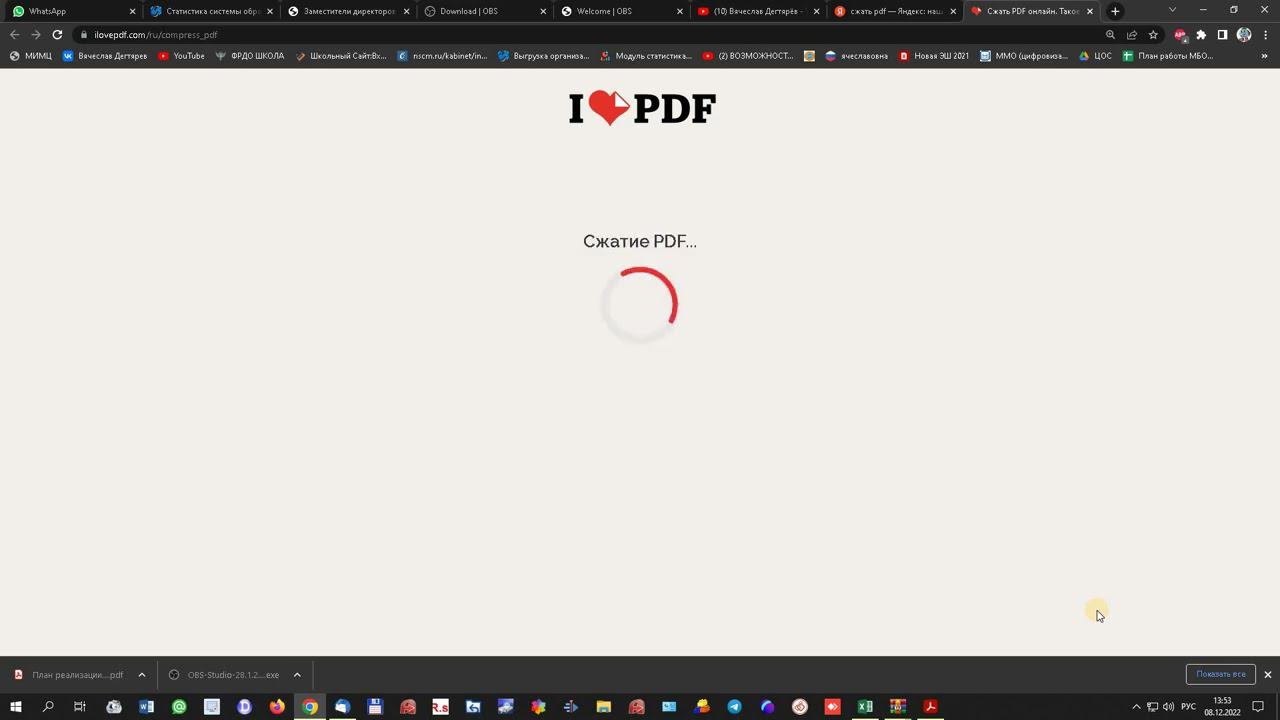Expand options for План реализации pdf download
This screenshot has height=720, width=1280.
(142, 675)
